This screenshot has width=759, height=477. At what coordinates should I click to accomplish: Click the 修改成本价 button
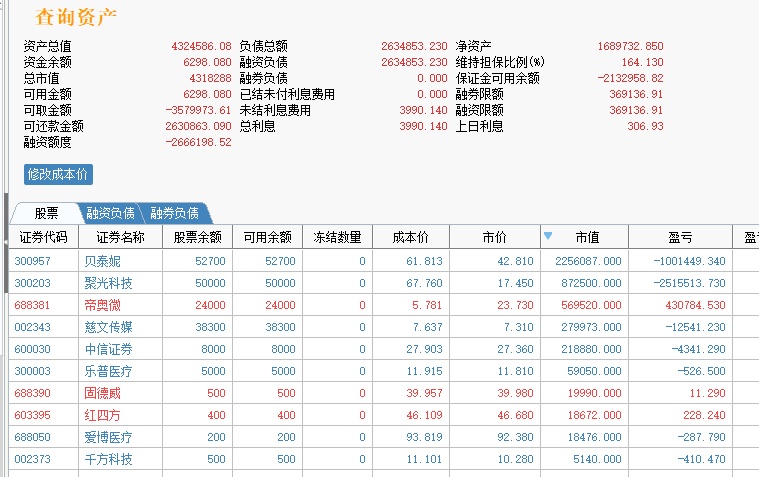point(58,174)
